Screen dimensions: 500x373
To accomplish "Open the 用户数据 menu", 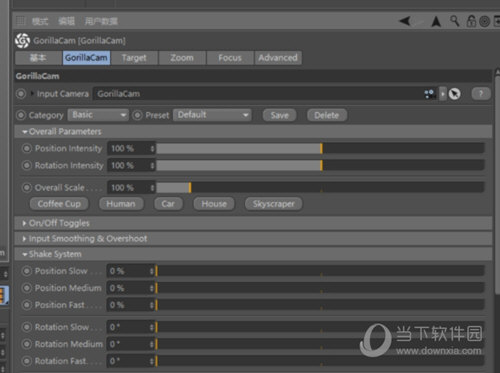I will pos(101,22).
